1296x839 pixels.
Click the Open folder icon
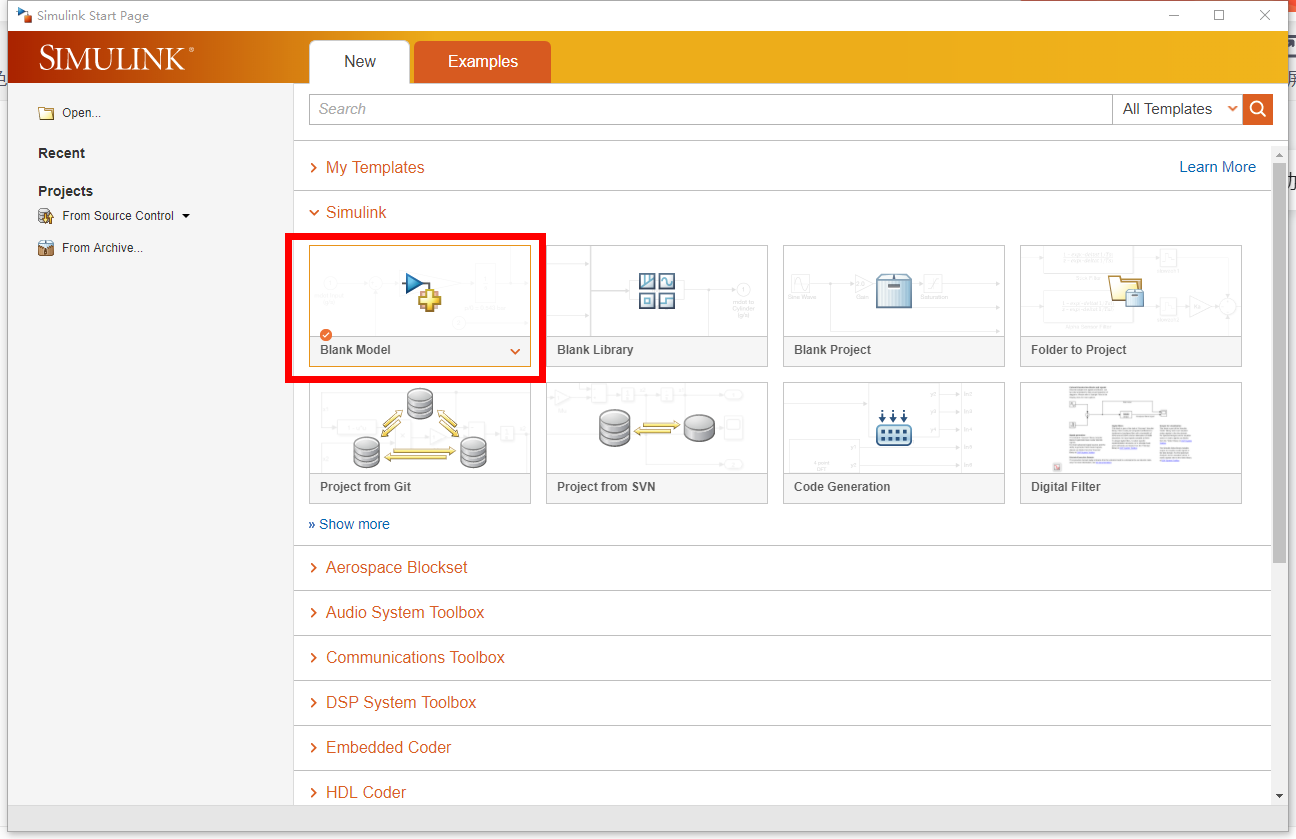[x=46, y=113]
